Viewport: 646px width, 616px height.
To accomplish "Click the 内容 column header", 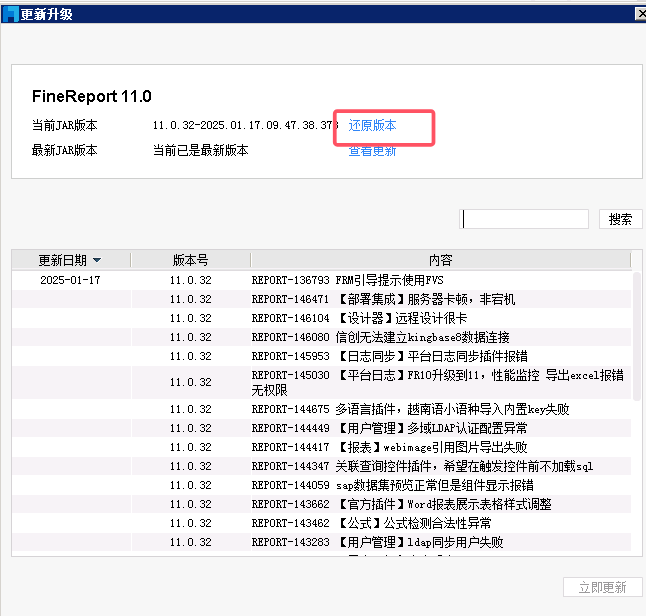I will point(440,260).
